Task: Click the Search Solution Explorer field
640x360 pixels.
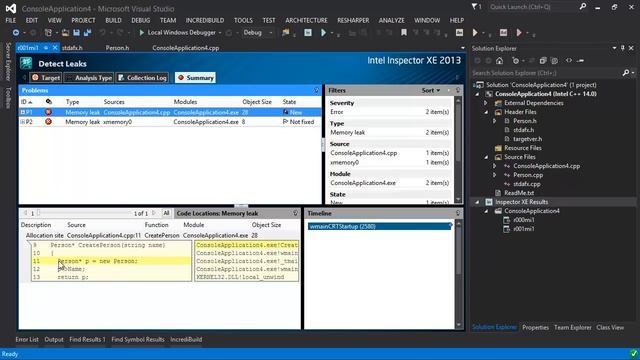Action: click(x=547, y=73)
